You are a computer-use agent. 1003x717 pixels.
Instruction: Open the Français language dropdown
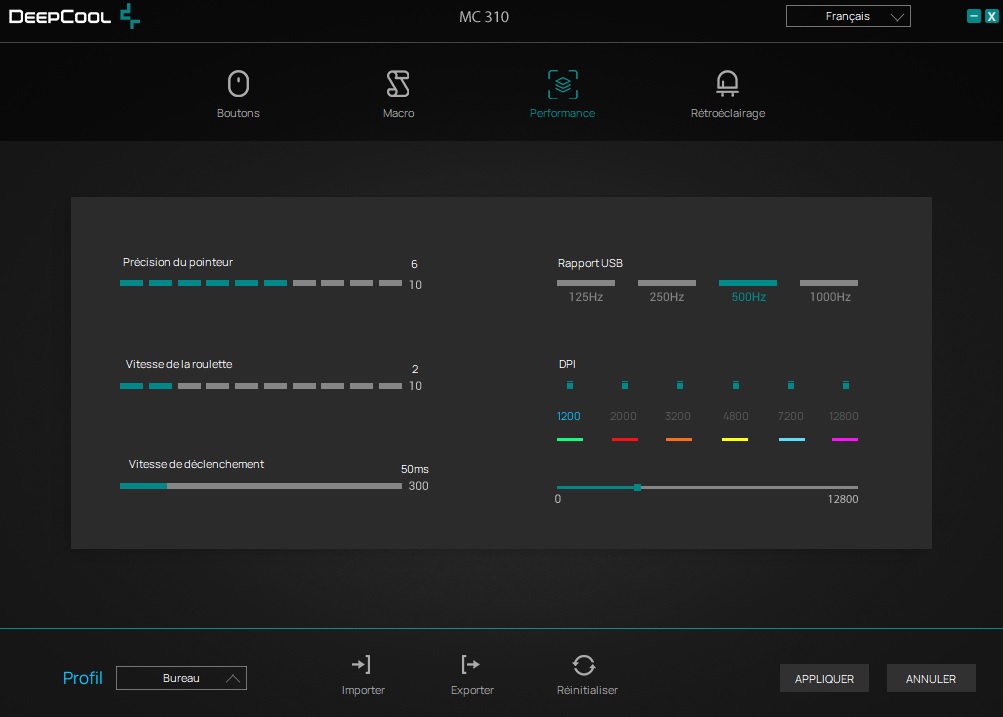(x=848, y=16)
